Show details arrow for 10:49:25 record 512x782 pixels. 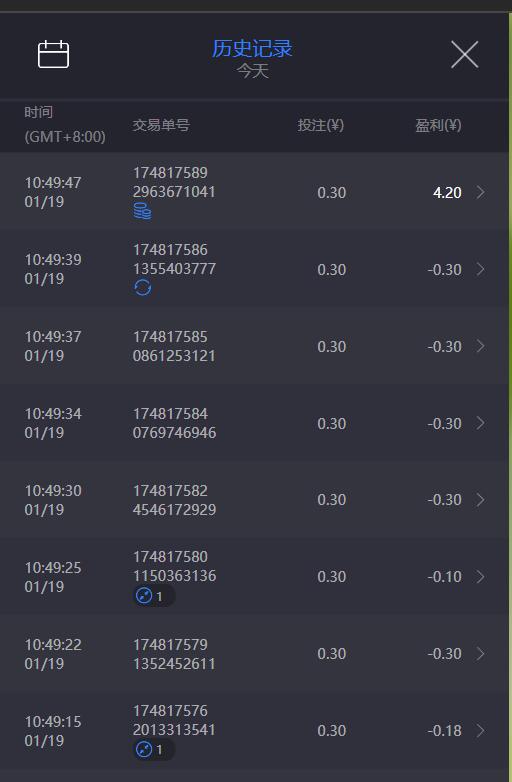480,577
